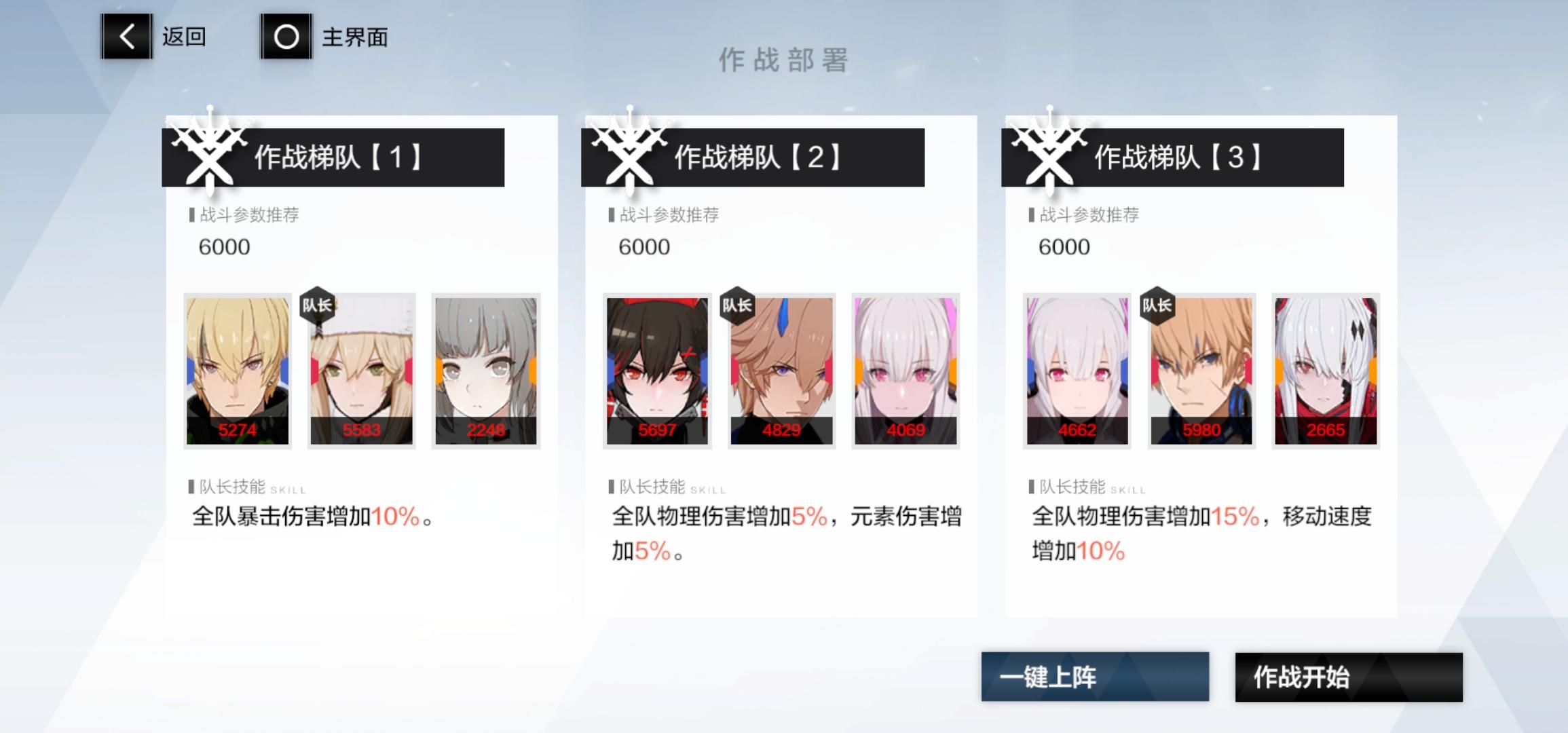
Task: Click the 队长 leader badge in squad 3
Action: pyautogui.click(x=1157, y=305)
